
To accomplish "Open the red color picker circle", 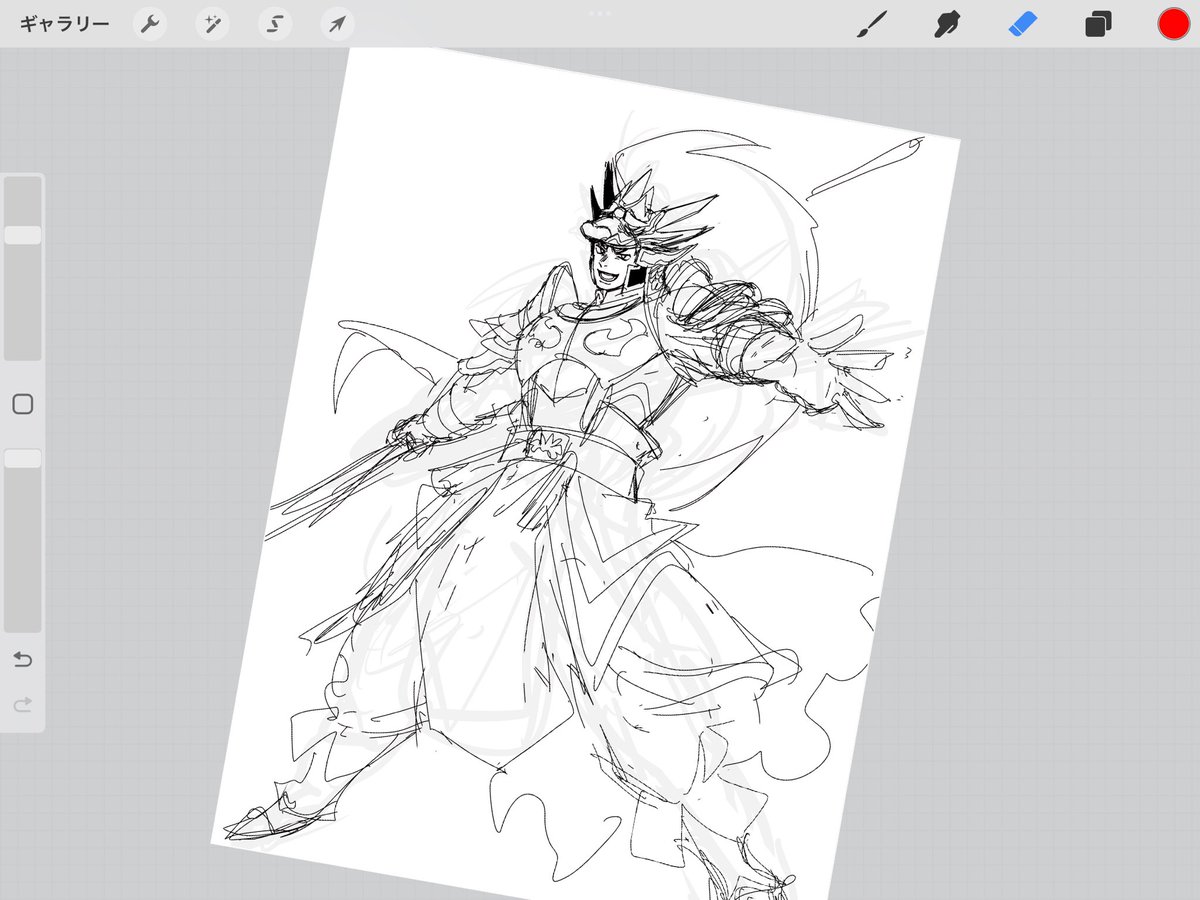I will [x=1173, y=24].
